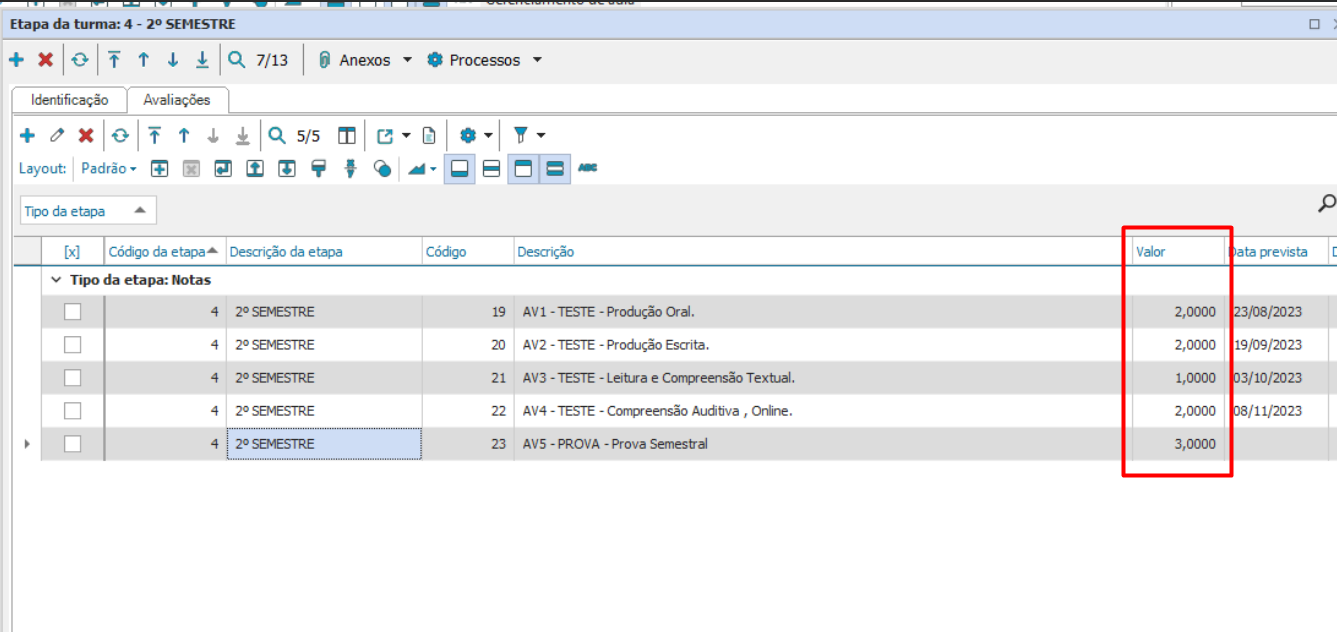Toggle the [x] select-all column header
This screenshot has height=632, width=1337.
pyautogui.click(x=72, y=252)
